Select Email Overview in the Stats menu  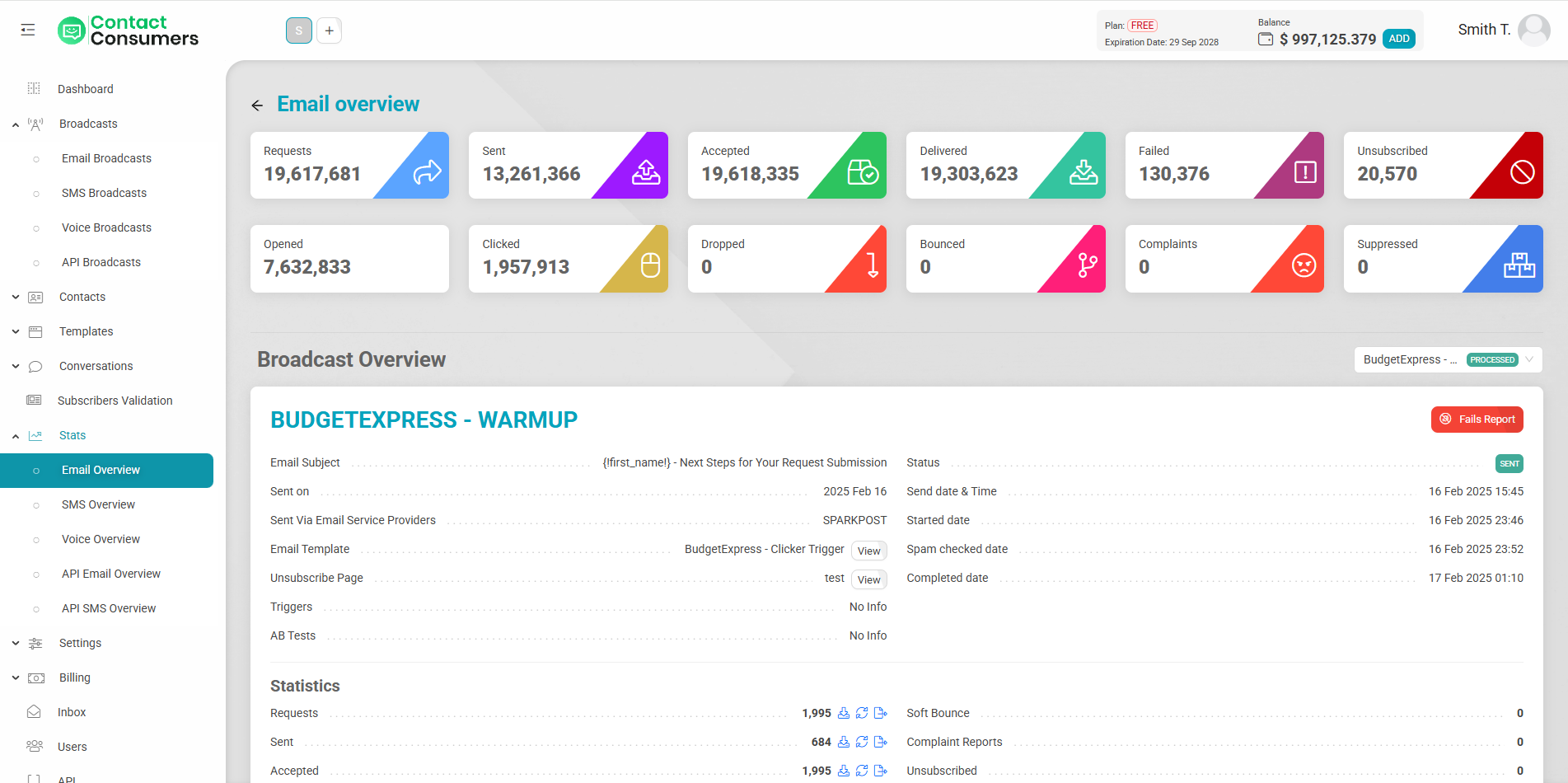[x=106, y=470]
